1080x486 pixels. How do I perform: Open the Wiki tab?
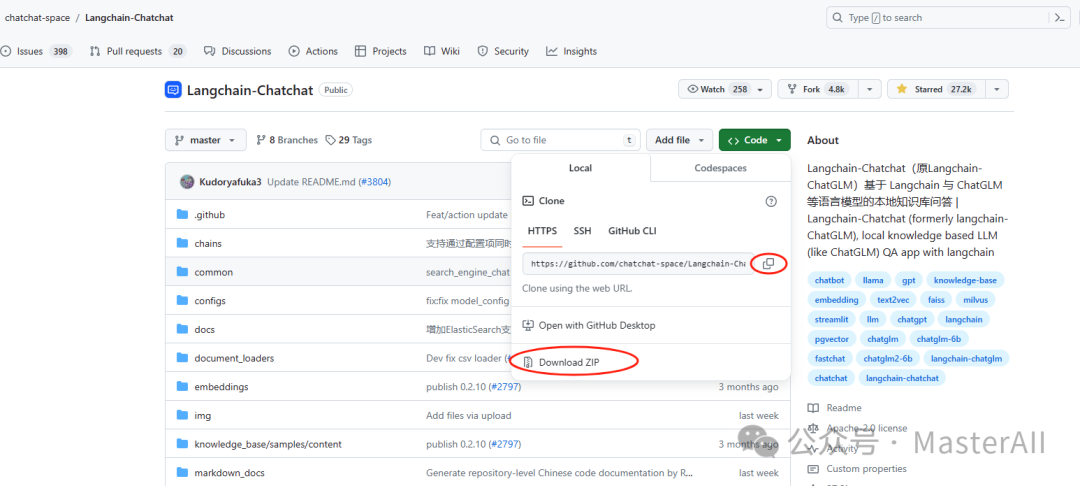click(442, 51)
